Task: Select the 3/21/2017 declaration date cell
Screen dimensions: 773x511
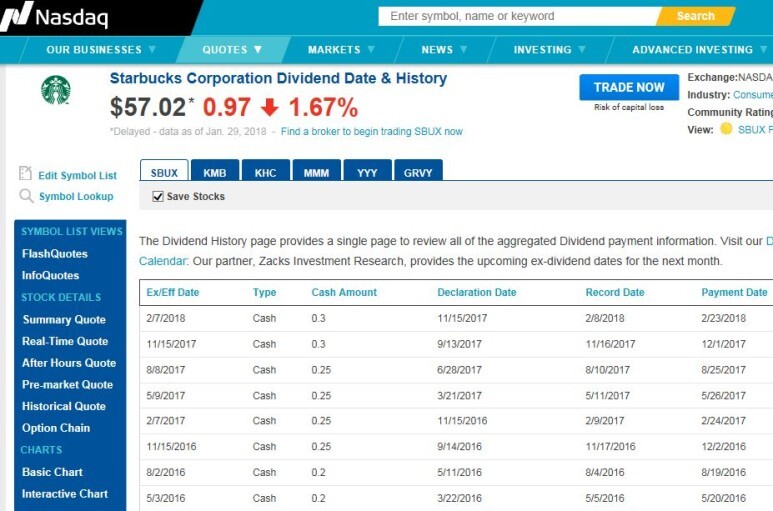Action: (x=459, y=396)
